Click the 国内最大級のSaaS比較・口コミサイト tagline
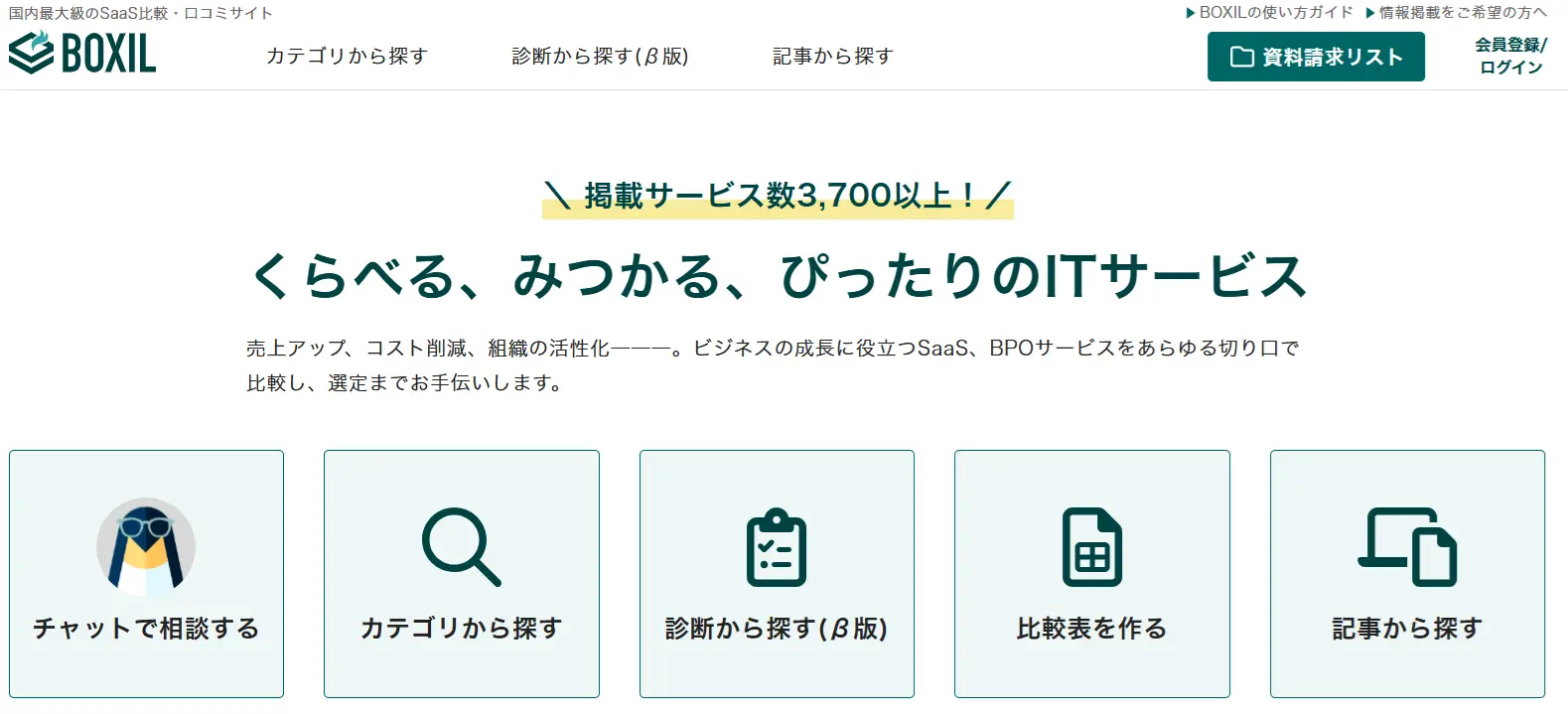Screen dimensions: 1568x714 click(x=140, y=13)
